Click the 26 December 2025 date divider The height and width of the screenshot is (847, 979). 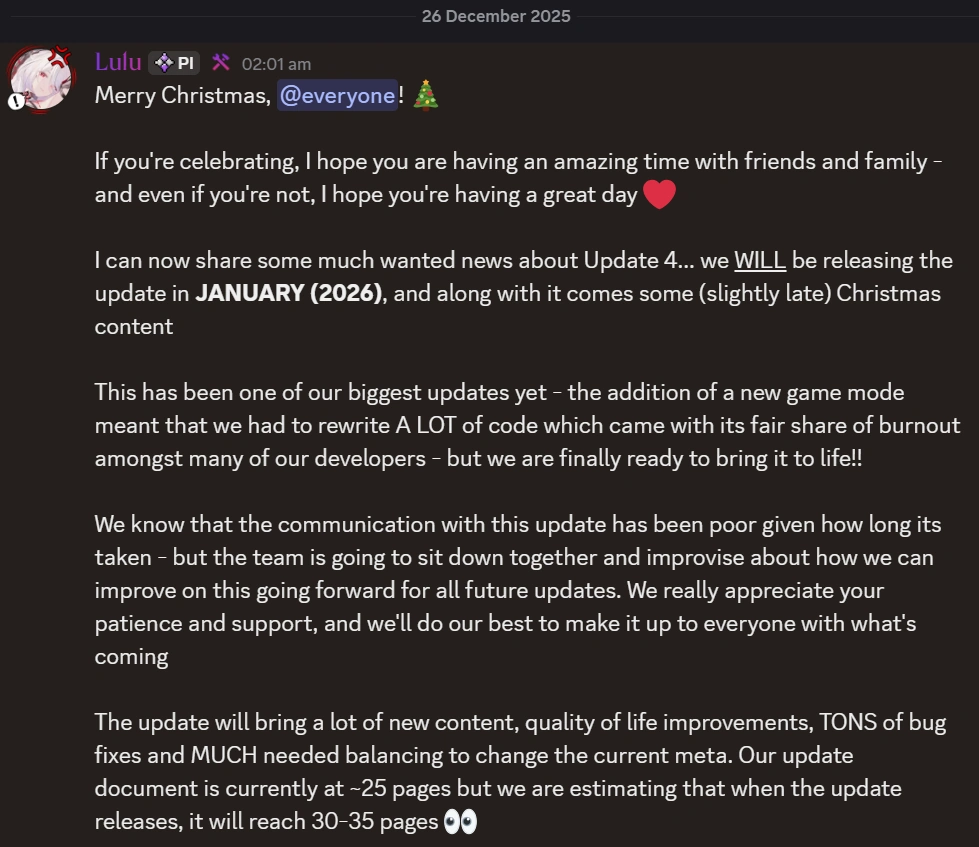point(496,15)
